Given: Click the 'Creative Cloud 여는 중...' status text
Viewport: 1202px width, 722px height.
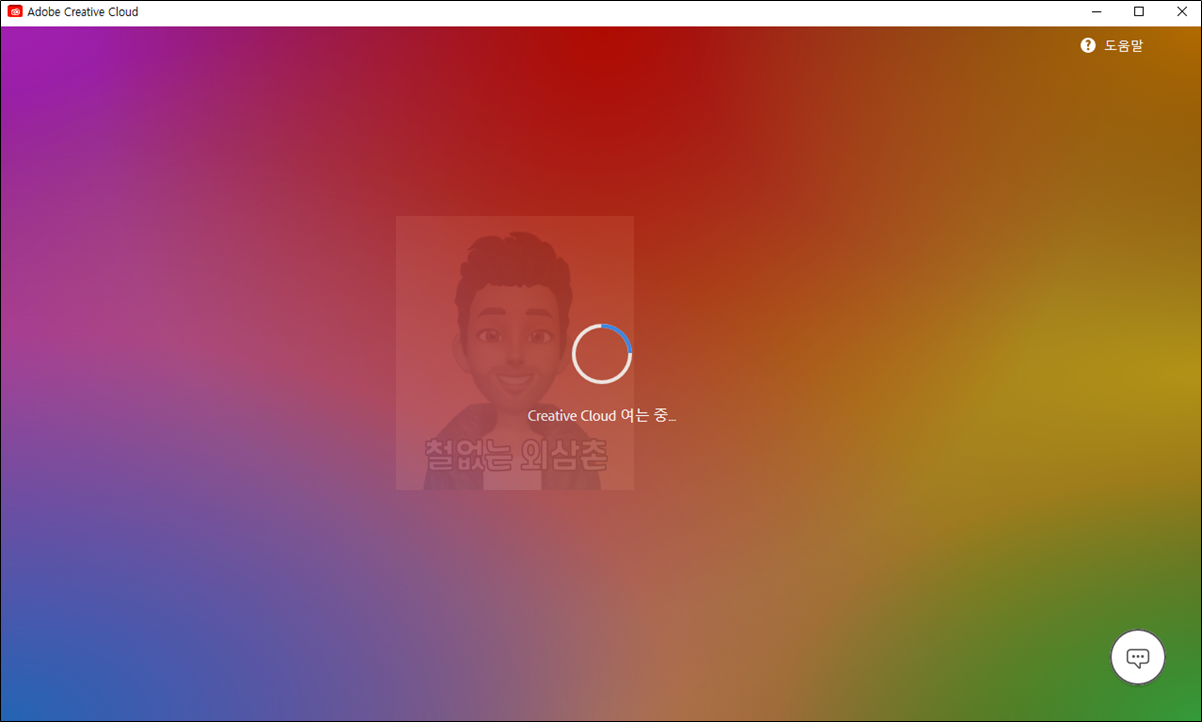Looking at the screenshot, I should tap(602, 416).
